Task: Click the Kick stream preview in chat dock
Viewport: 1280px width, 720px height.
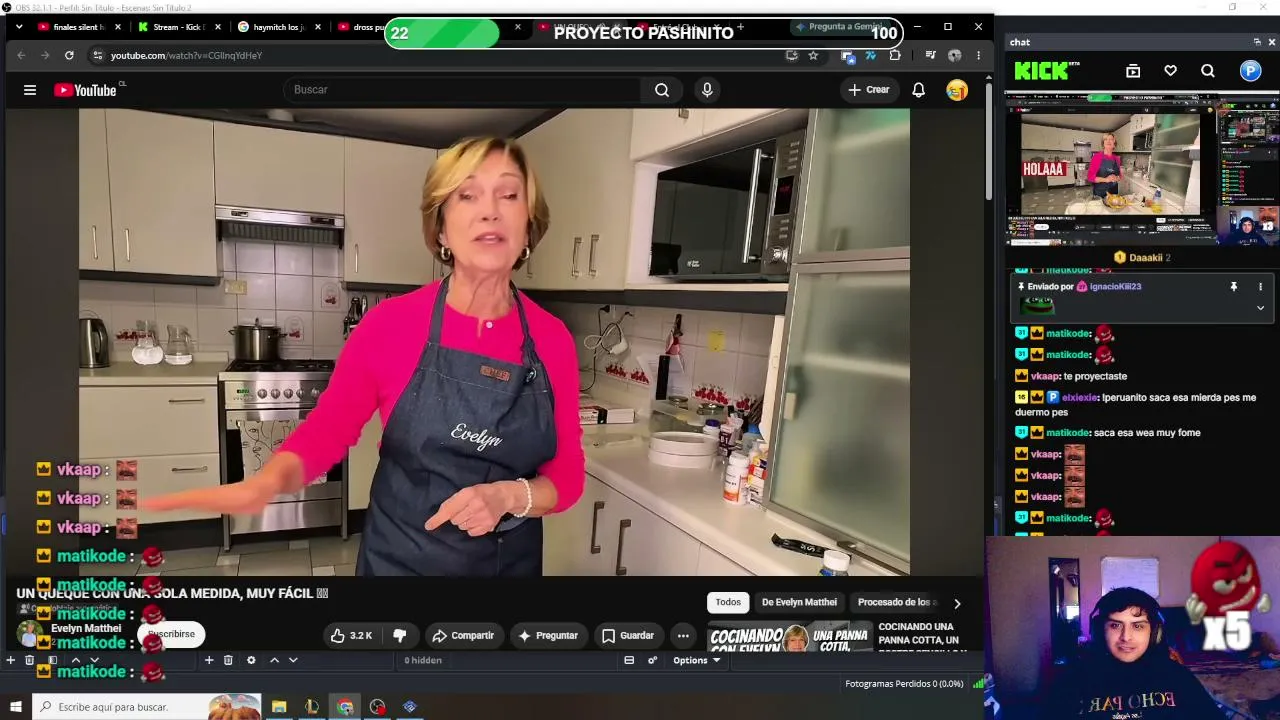Action: click(x=1141, y=169)
